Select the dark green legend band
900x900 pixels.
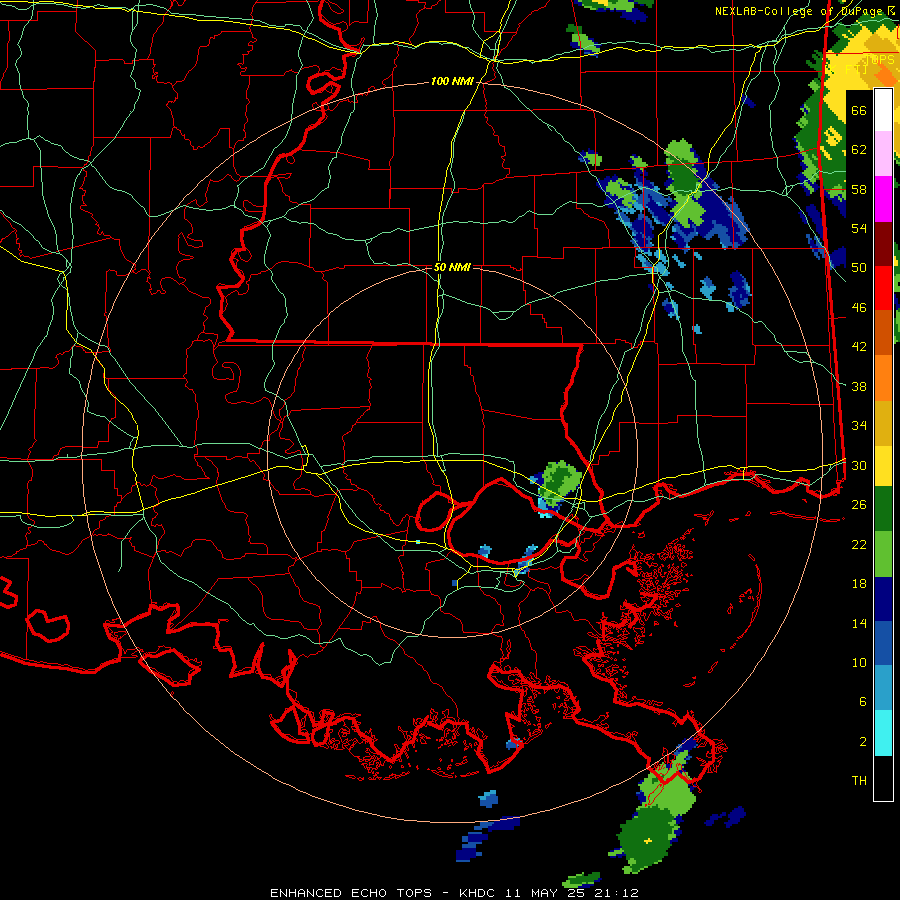tap(883, 509)
